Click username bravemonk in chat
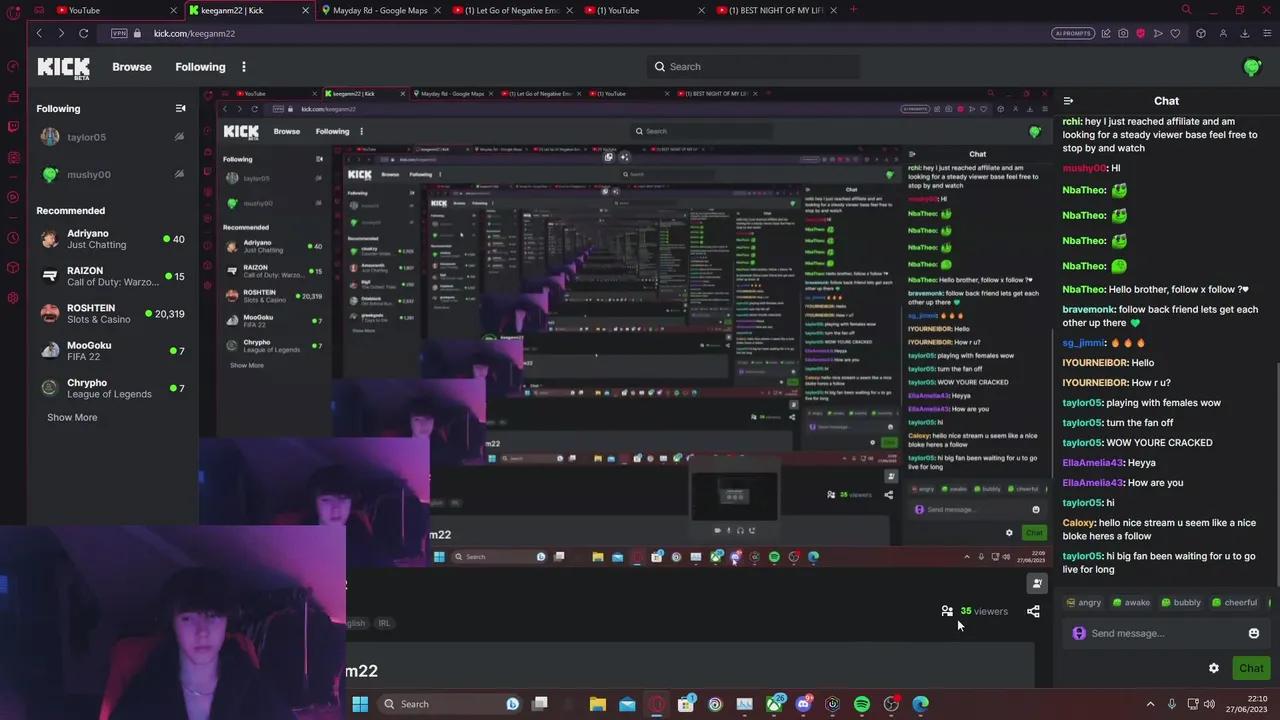 pos(1088,310)
